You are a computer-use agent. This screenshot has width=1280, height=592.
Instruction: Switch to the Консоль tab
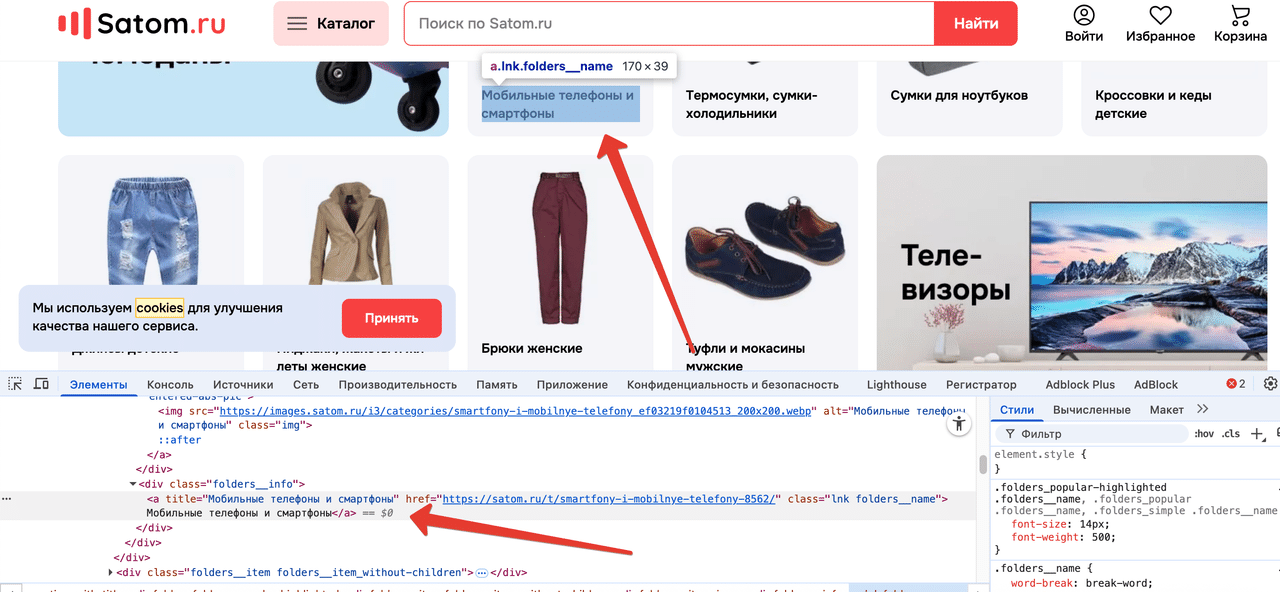point(170,384)
